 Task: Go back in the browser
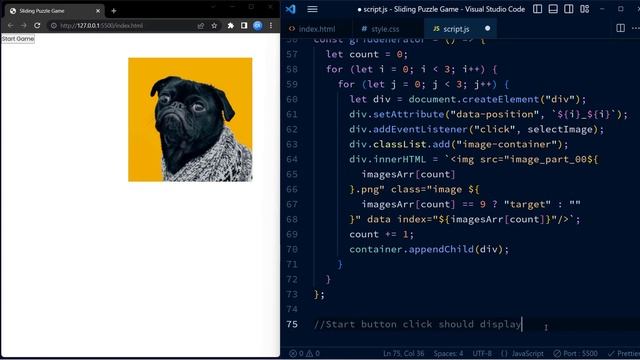(x=10, y=25)
